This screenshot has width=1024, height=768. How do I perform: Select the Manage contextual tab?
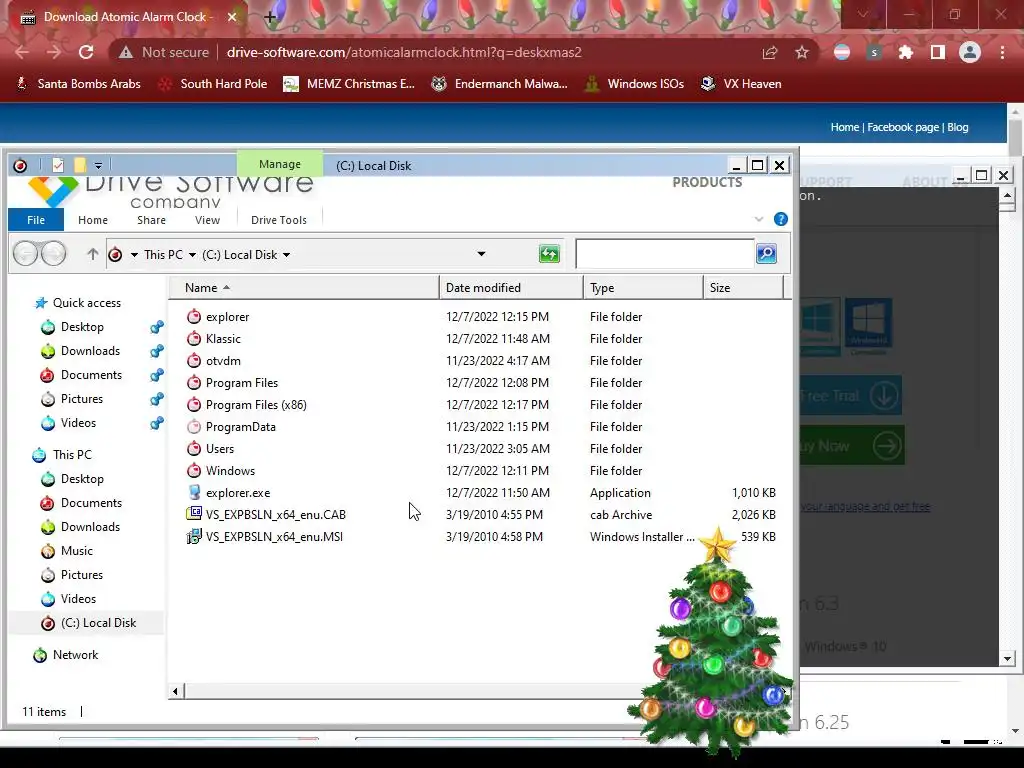(280, 164)
